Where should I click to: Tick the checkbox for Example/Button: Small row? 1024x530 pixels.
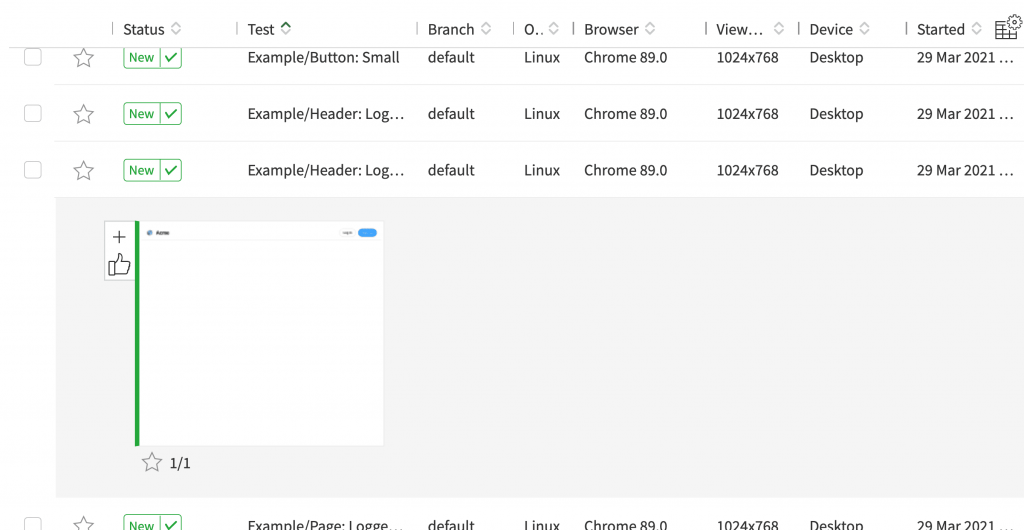(33, 58)
